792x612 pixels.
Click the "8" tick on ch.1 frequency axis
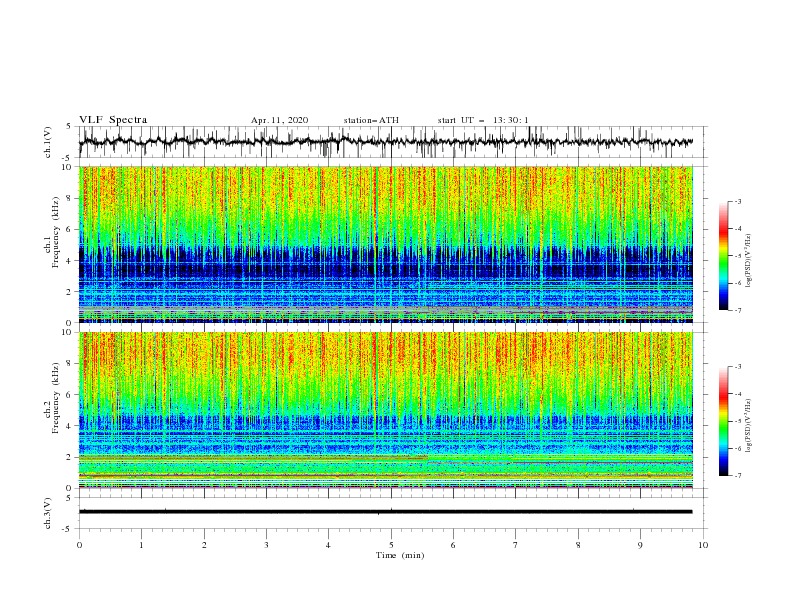pyautogui.click(x=70, y=198)
